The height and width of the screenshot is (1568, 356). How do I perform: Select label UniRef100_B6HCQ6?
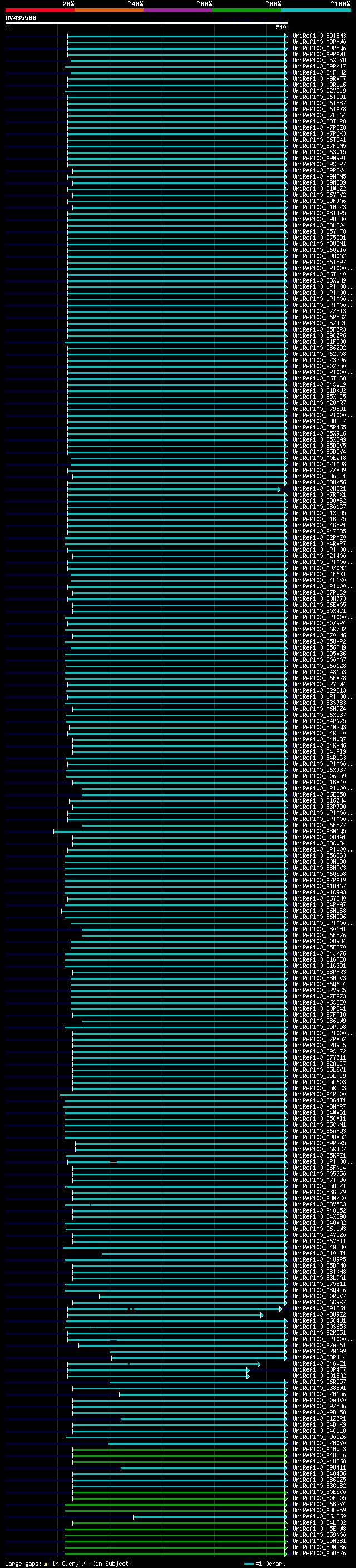319,917
